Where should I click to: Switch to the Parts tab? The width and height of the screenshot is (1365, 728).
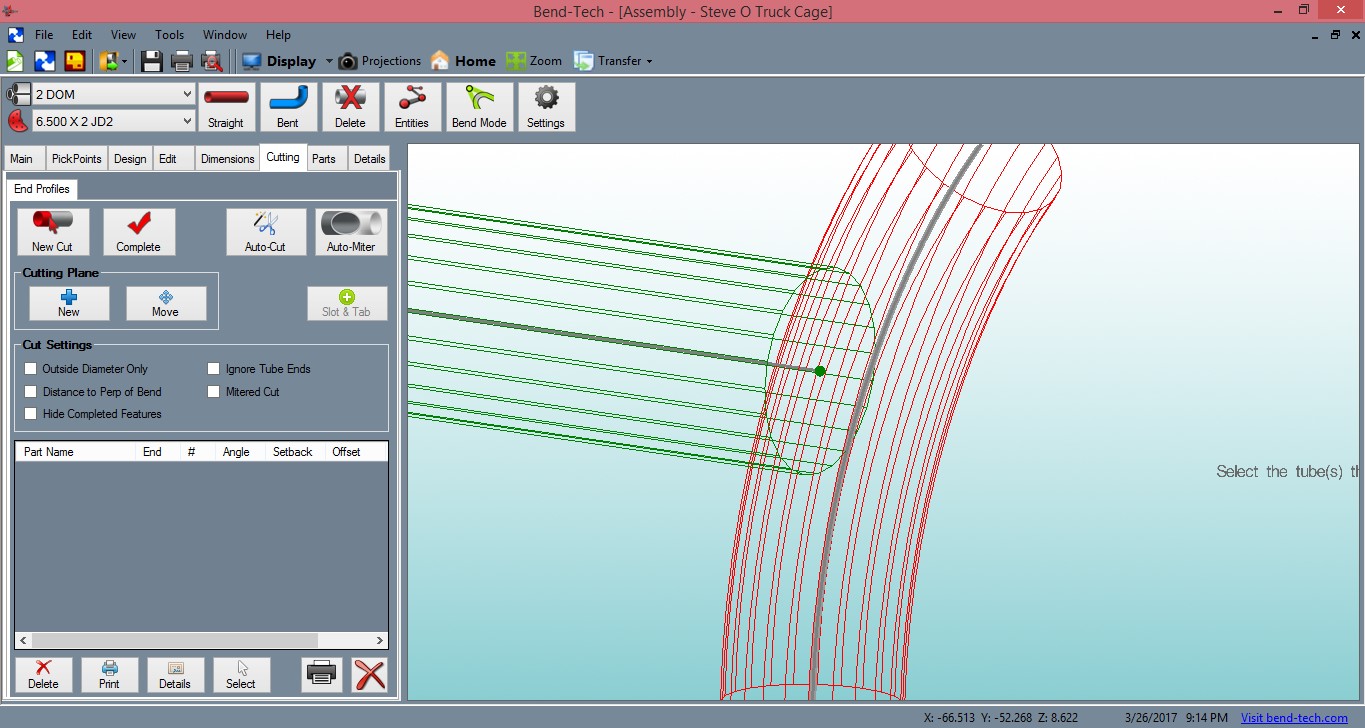[x=324, y=159]
